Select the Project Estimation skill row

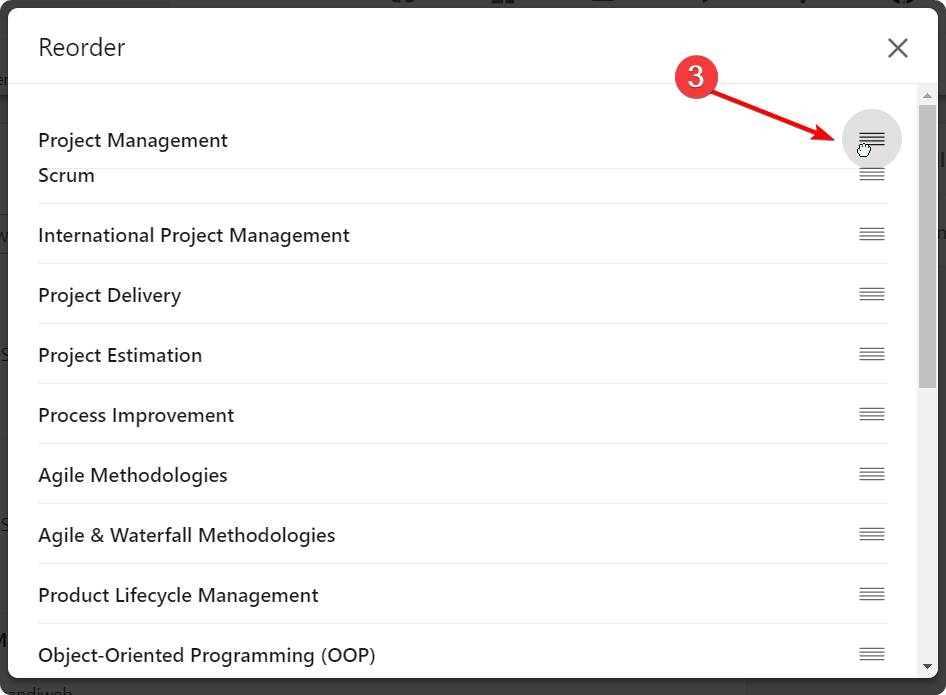[120, 356]
